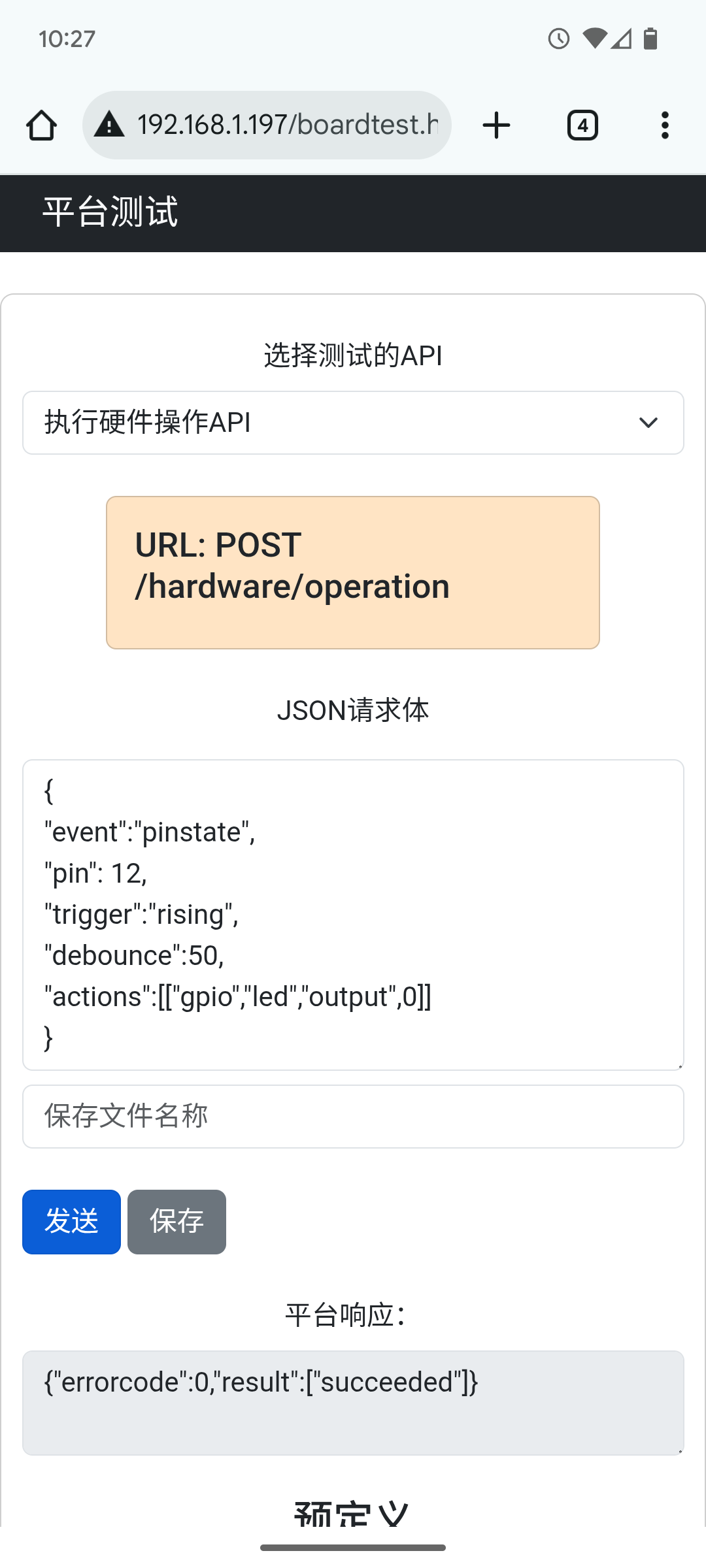Viewport: 706px width, 1568px height.
Task: Click the platform response output box
Action: pyautogui.click(x=353, y=1403)
